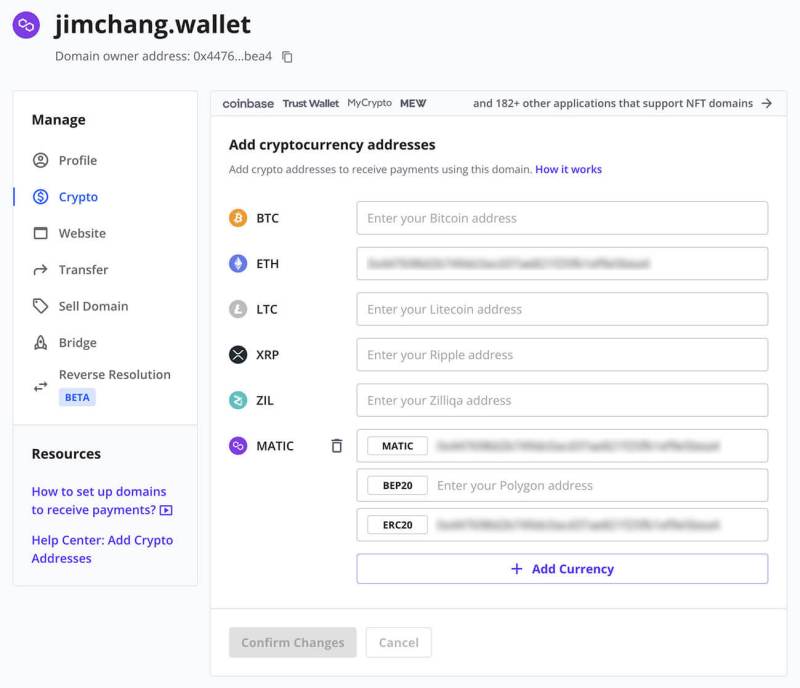Focus the Bitcoin address field
The width and height of the screenshot is (800, 688).
(562, 218)
